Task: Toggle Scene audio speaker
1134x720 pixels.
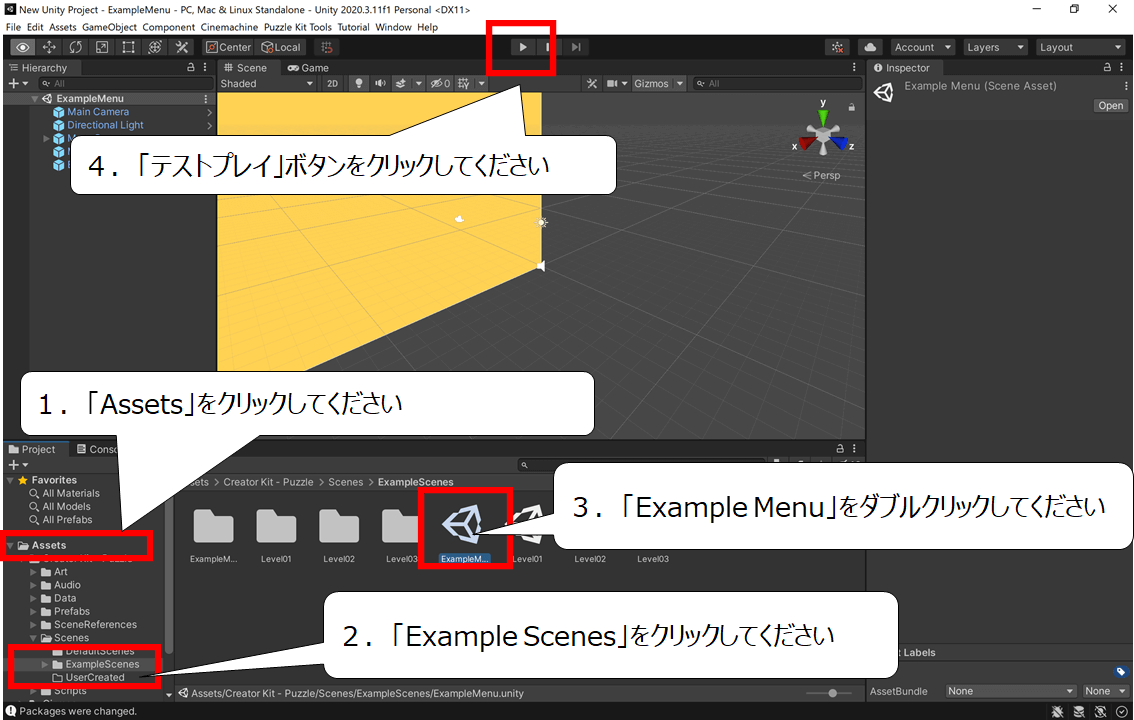Action: coord(380,83)
